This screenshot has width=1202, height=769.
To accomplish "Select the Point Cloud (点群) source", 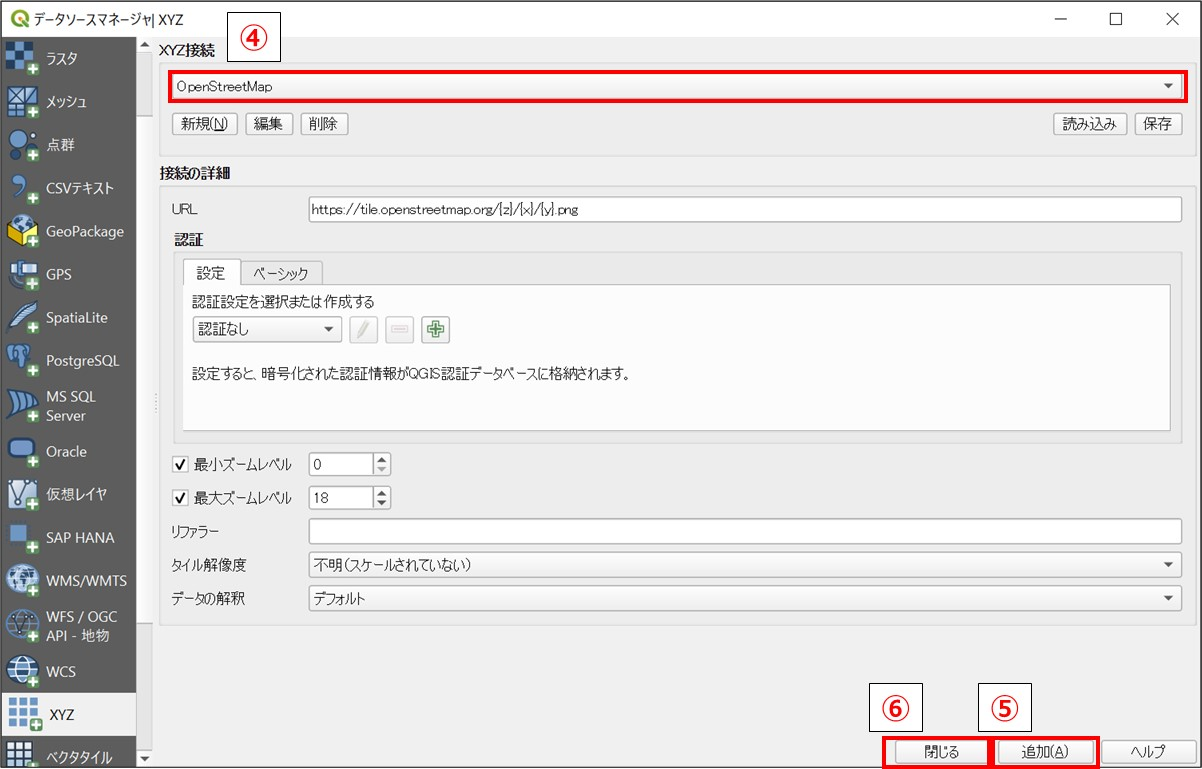I will pyautogui.click(x=68, y=145).
